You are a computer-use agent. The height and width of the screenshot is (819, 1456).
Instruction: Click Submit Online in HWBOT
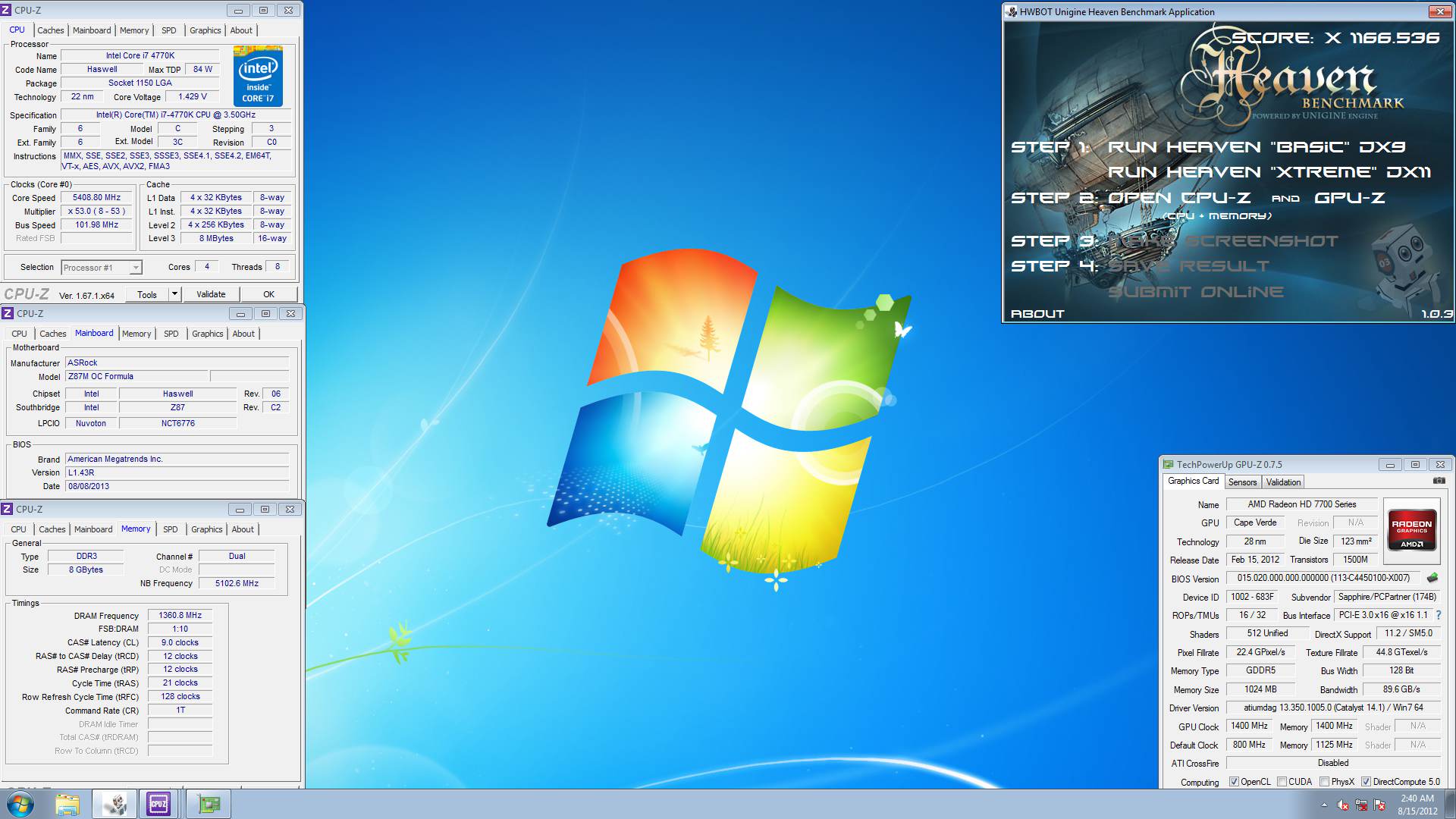[x=1196, y=292]
